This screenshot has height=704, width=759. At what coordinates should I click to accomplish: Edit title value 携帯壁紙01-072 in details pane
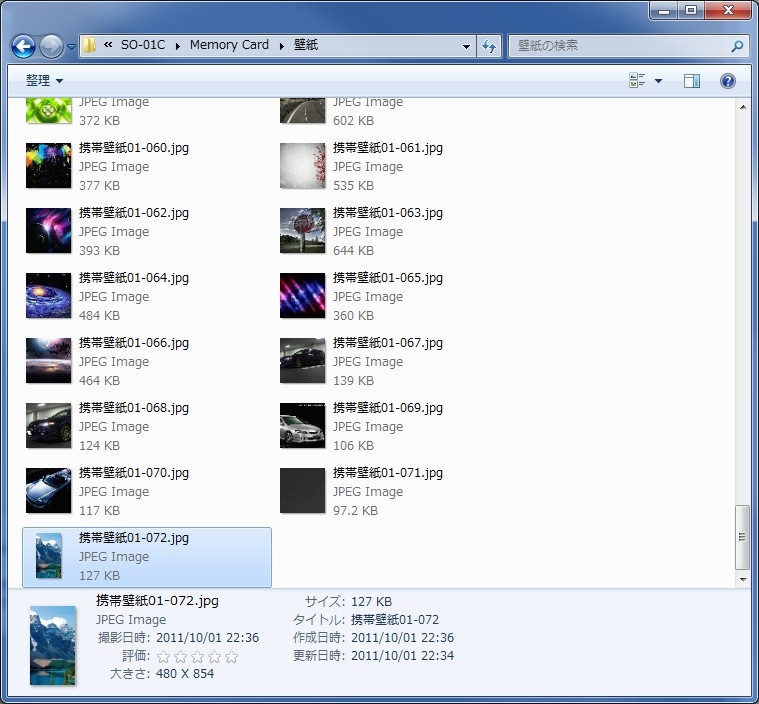point(395,619)
